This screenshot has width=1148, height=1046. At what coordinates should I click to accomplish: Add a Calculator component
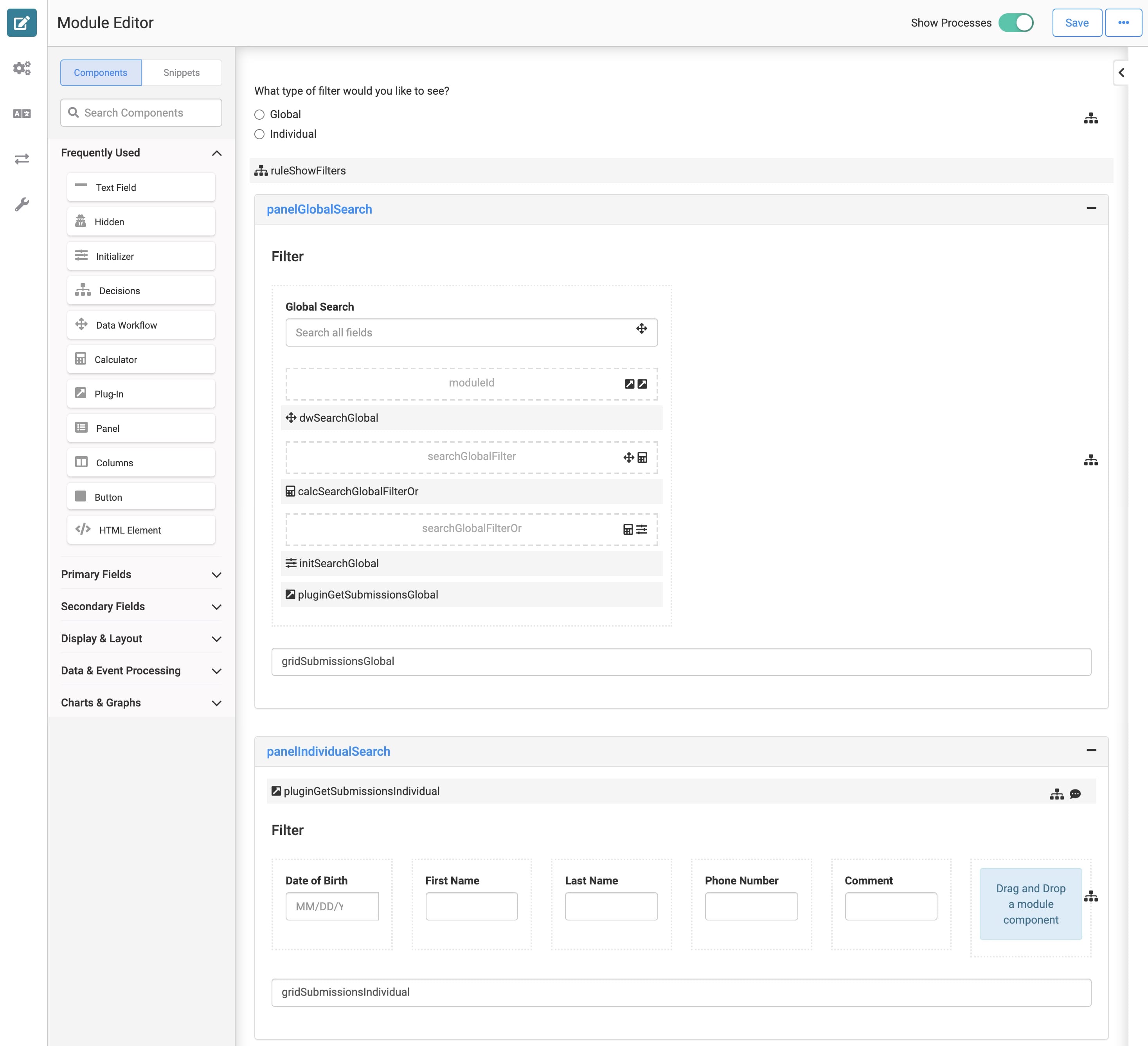(140, 359)
